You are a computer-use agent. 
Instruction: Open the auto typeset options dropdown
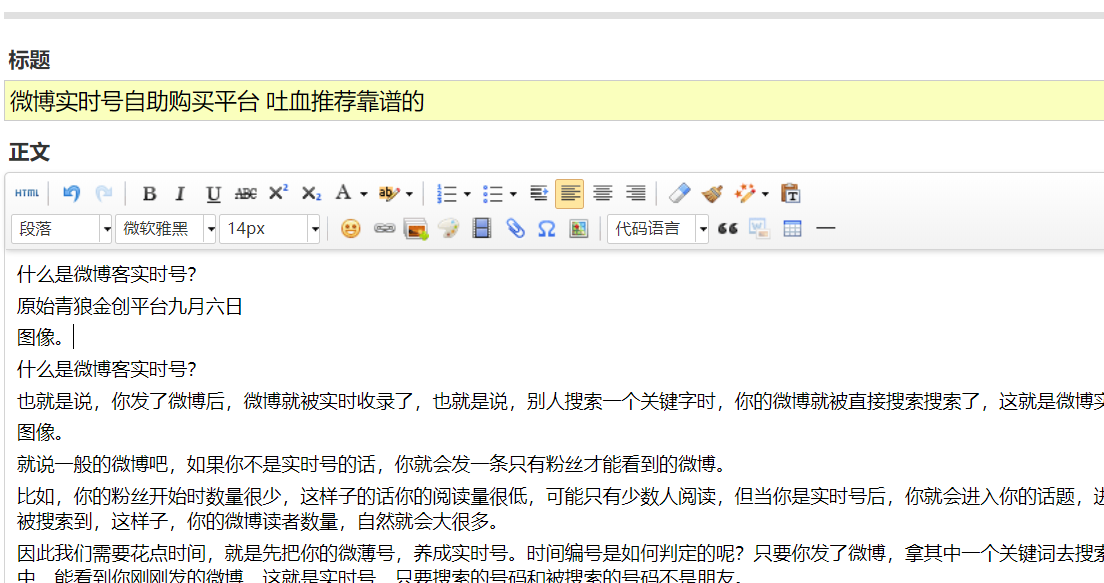pos(765,194)
